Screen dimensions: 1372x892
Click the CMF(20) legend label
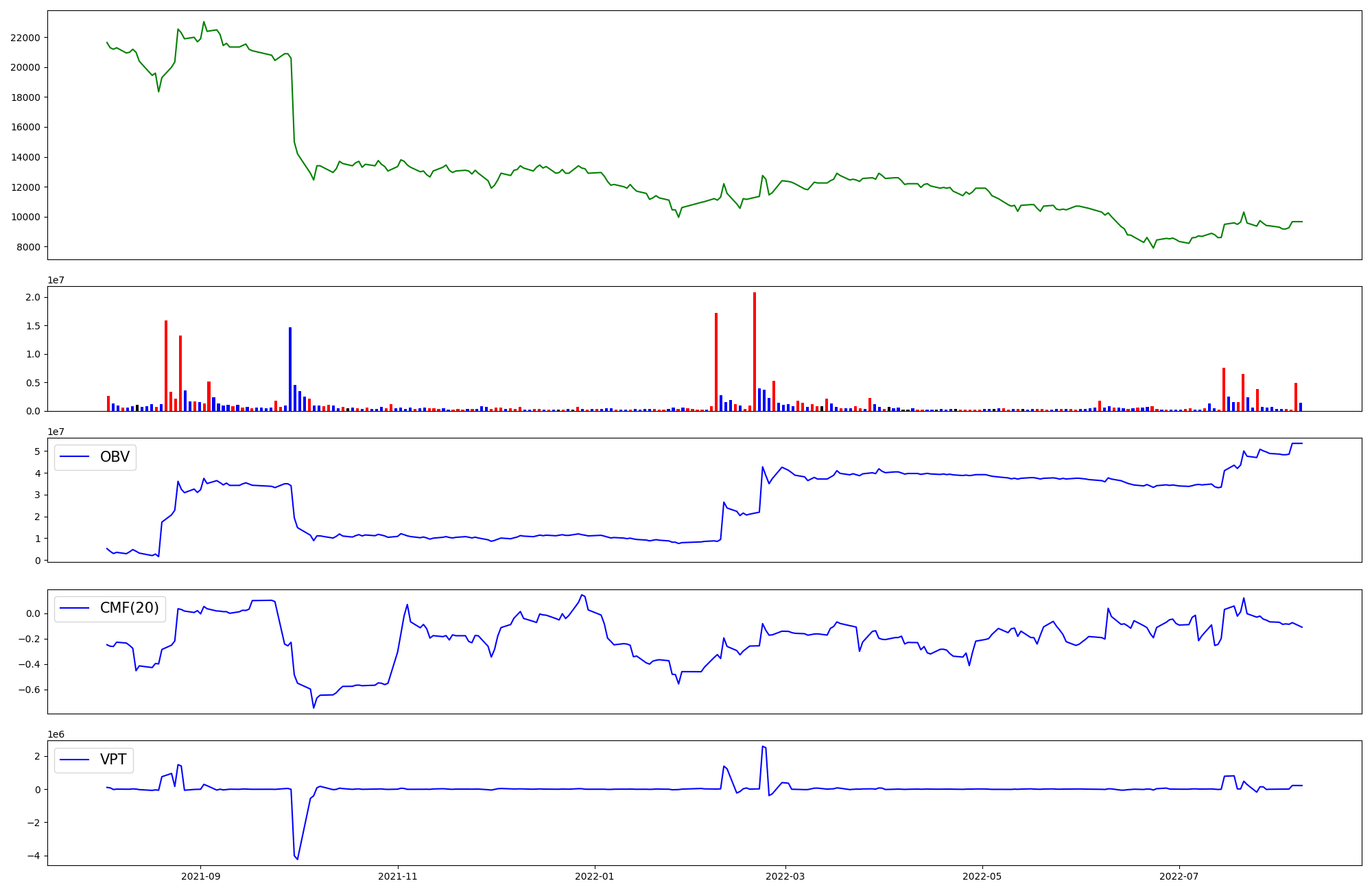pos(129,608)
